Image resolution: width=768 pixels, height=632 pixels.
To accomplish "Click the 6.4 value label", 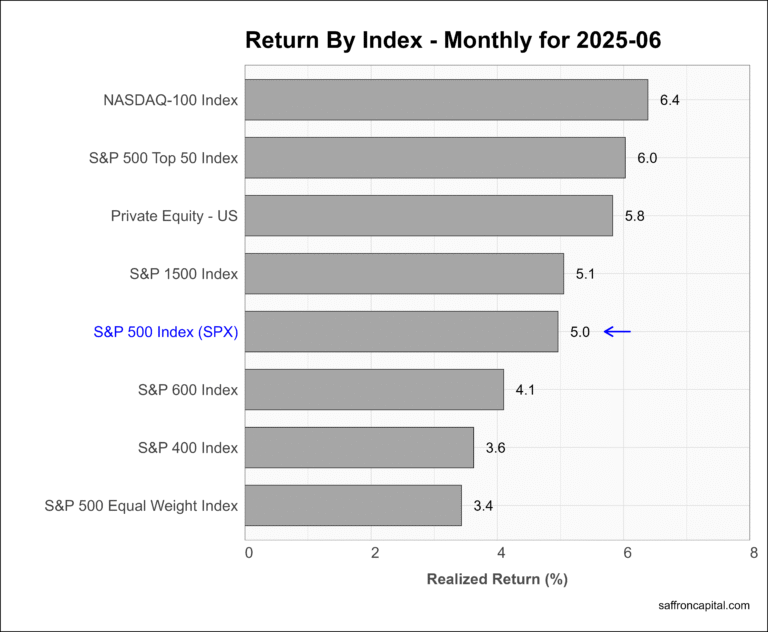I will (670, 100).
